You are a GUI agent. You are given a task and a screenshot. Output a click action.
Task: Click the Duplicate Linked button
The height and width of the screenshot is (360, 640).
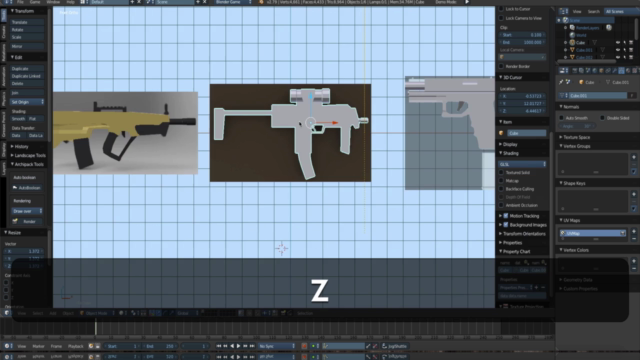pyautogui.click(x=27, y=76)
